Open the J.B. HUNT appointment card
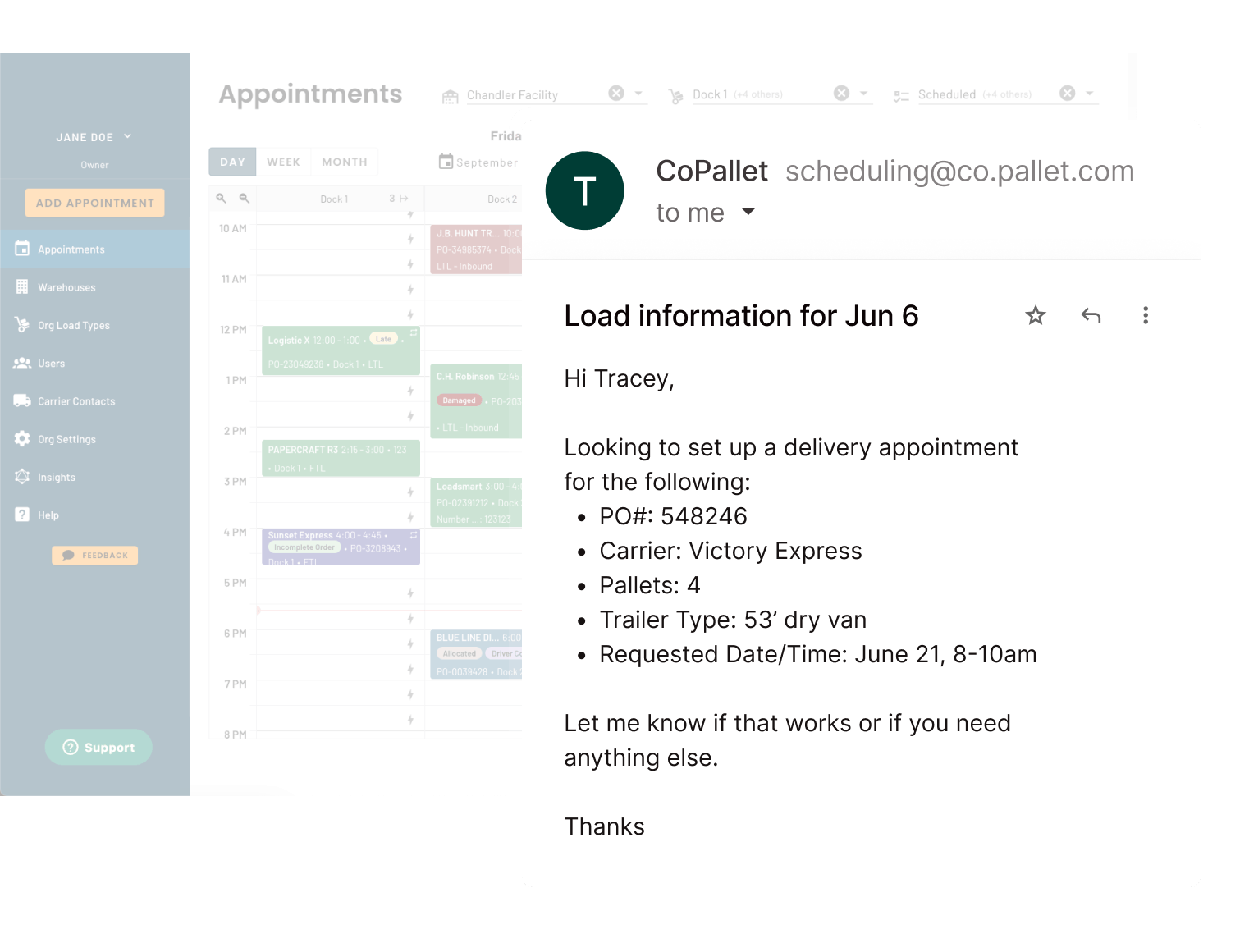 pos(476,249)
